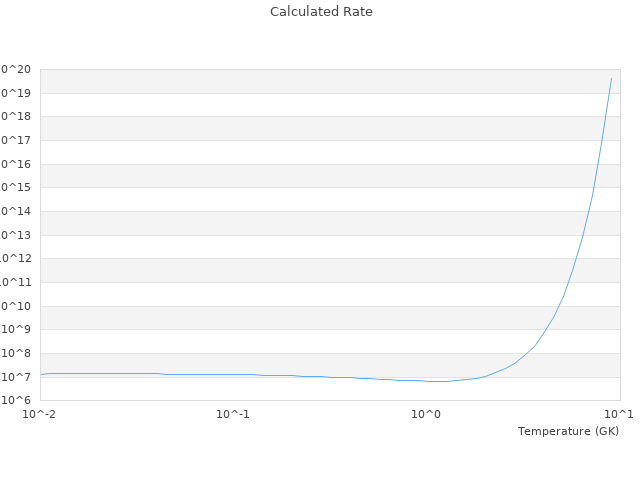Viewport: 640px width, 480px height.
Task: Click the "Calculated Rate" chart title
Action: tap(320, 12)
